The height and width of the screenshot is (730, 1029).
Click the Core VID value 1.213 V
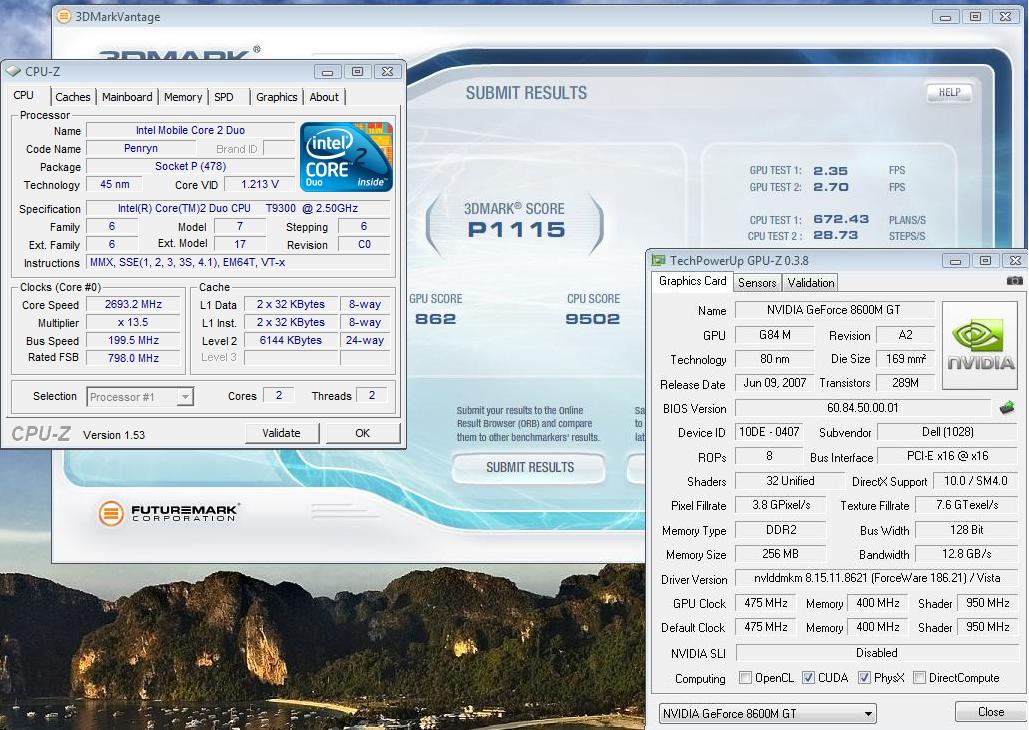(260, 184)
